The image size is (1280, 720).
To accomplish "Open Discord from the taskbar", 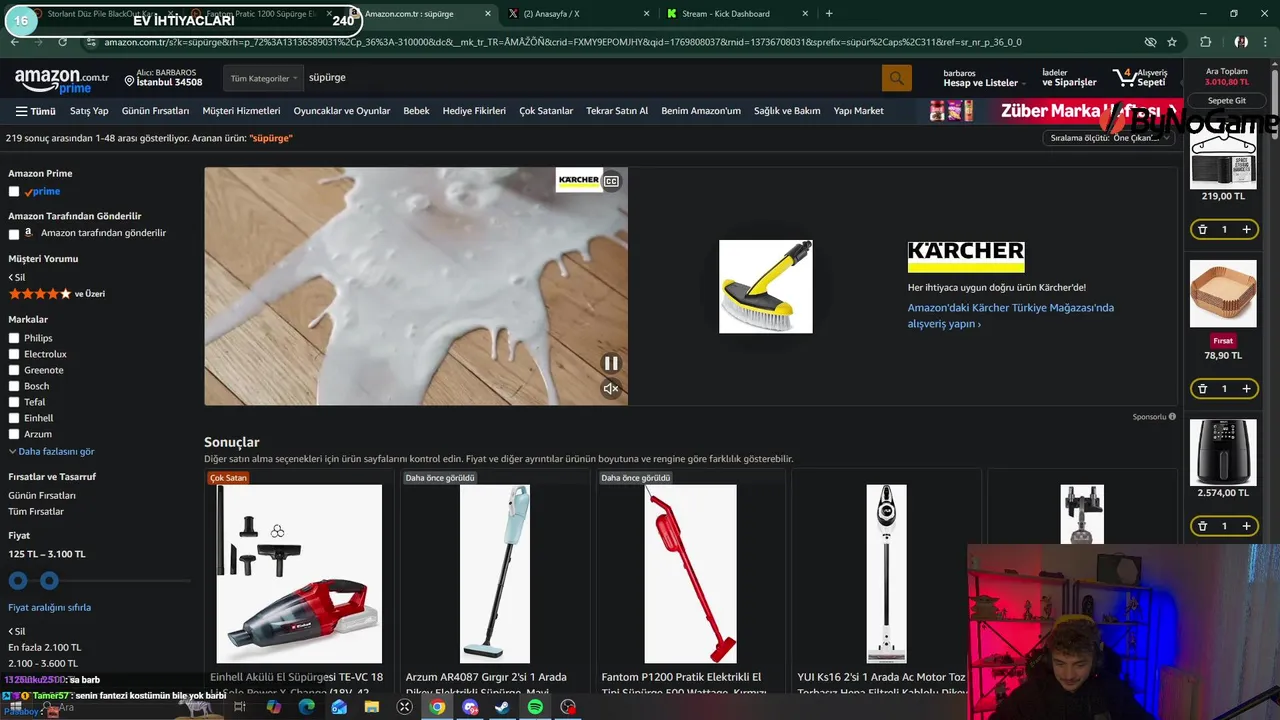I will click(470, 707).
